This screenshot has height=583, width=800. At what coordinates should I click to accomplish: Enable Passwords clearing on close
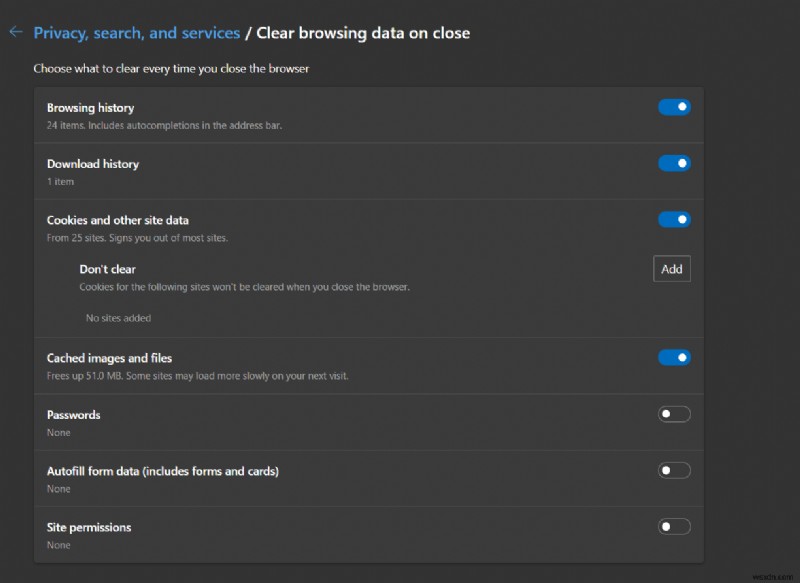[674, 413]
